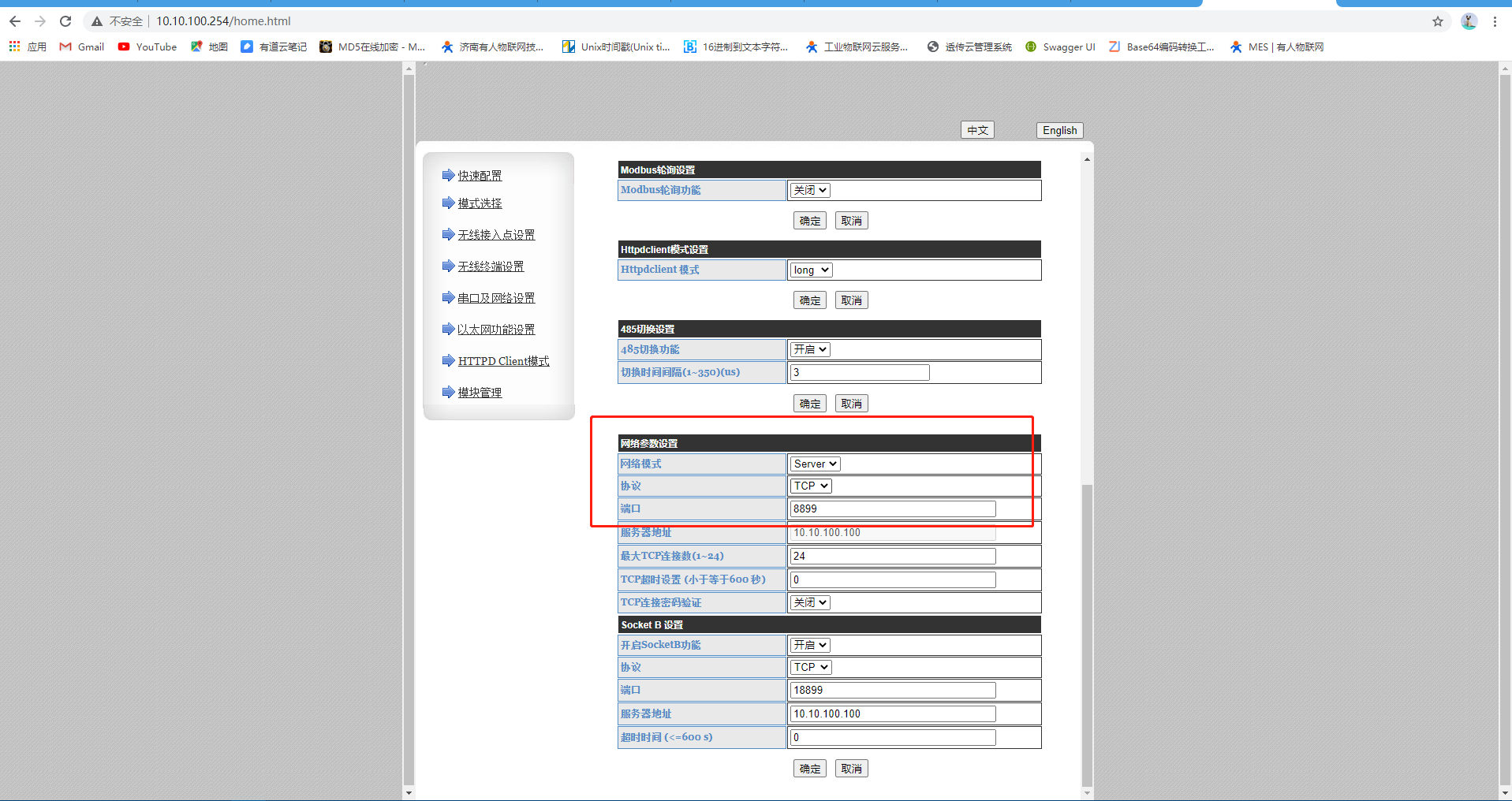Viewport: 1512px width, 801px height.
Task: Open the YouTube bookmark
Action: pos(147,47)
